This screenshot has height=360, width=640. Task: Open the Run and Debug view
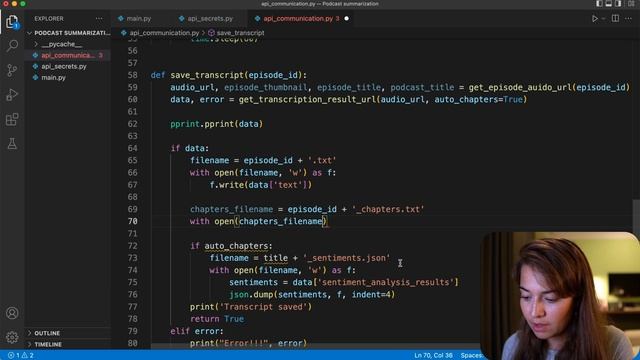(x=12, y=95)
